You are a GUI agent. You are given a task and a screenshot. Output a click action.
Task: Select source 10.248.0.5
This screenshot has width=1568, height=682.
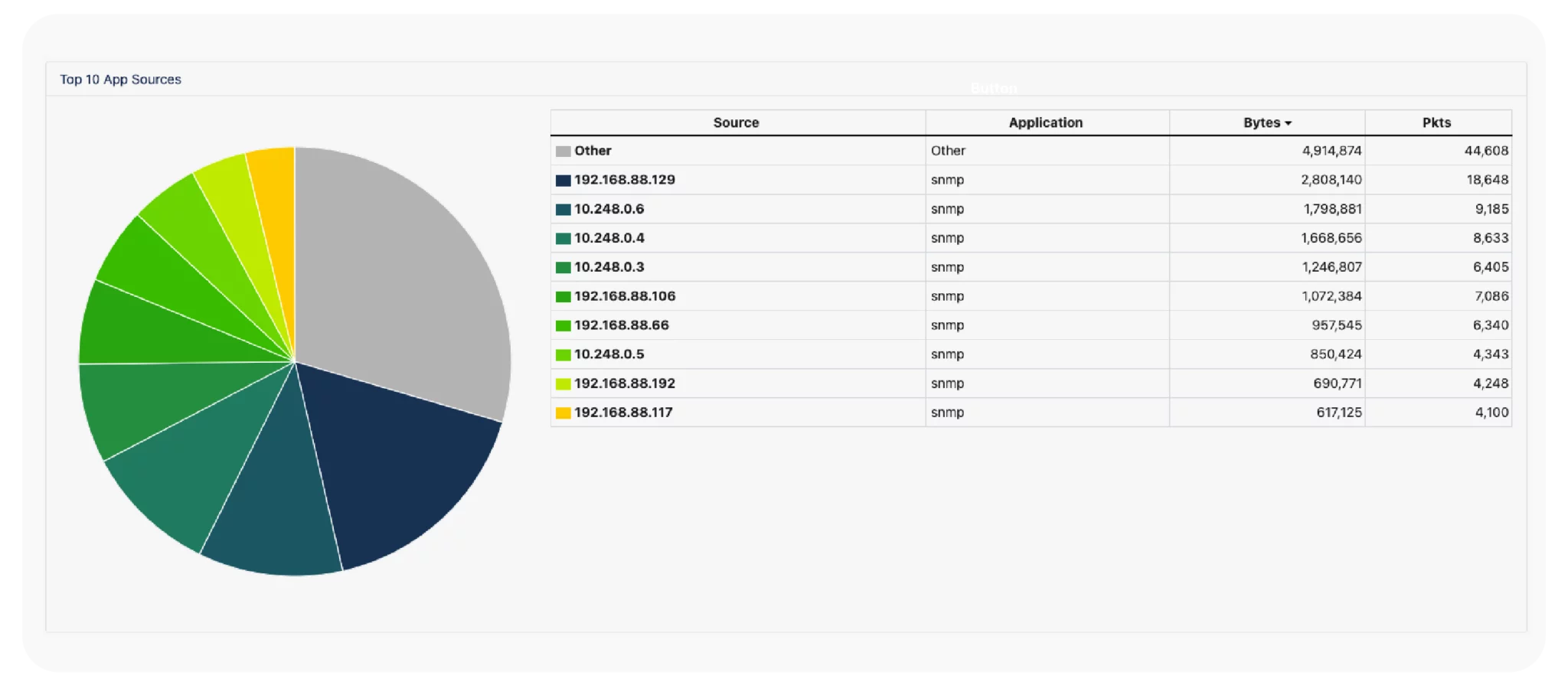coord(609,354)
